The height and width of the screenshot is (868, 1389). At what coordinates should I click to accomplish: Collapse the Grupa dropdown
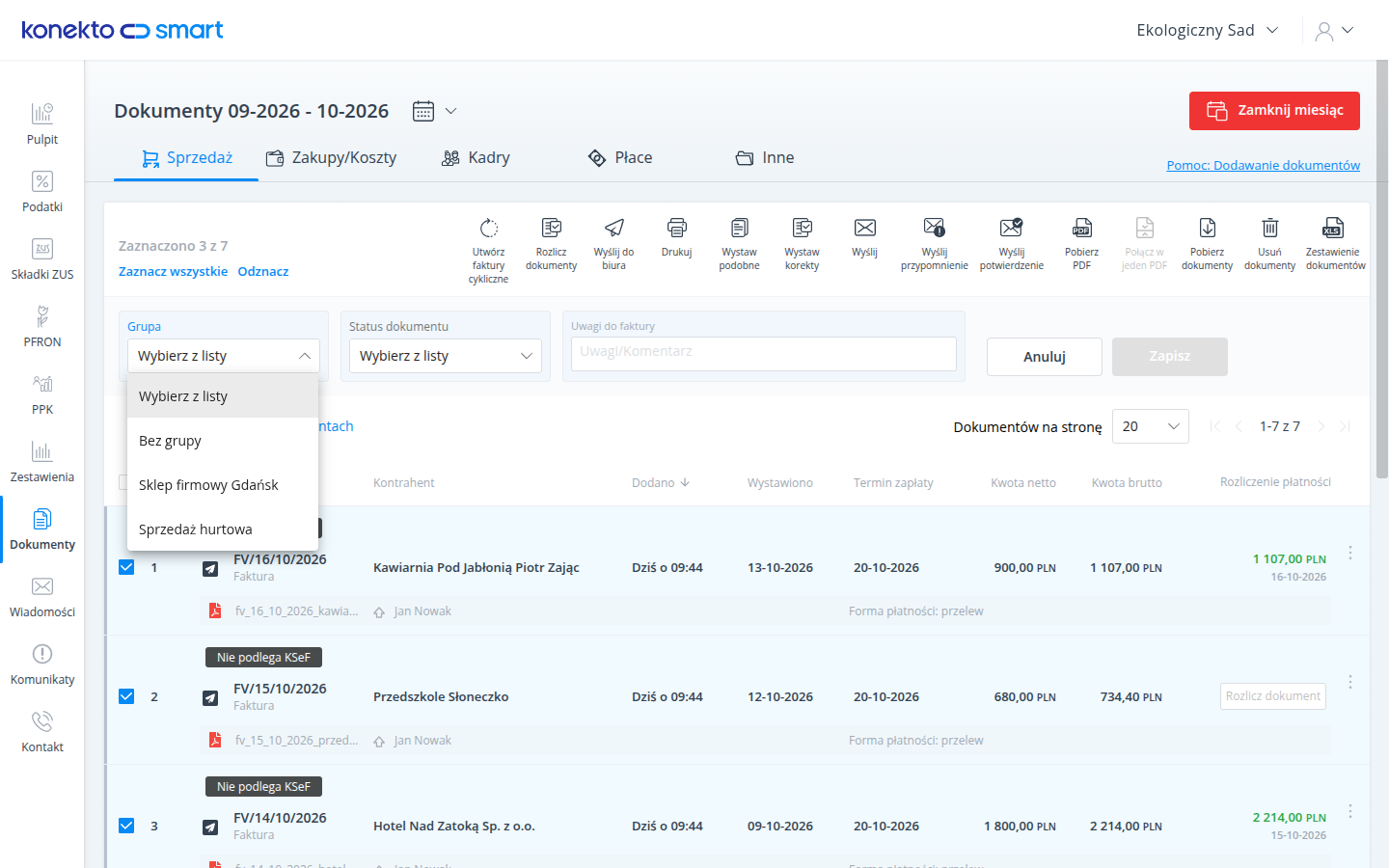pos(224,356)
